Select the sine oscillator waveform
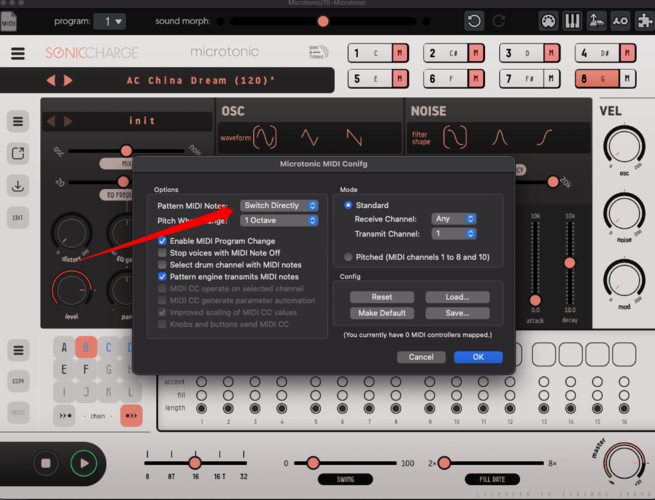The height and width of the screenshot is (500, 655). tap(265, 137)
